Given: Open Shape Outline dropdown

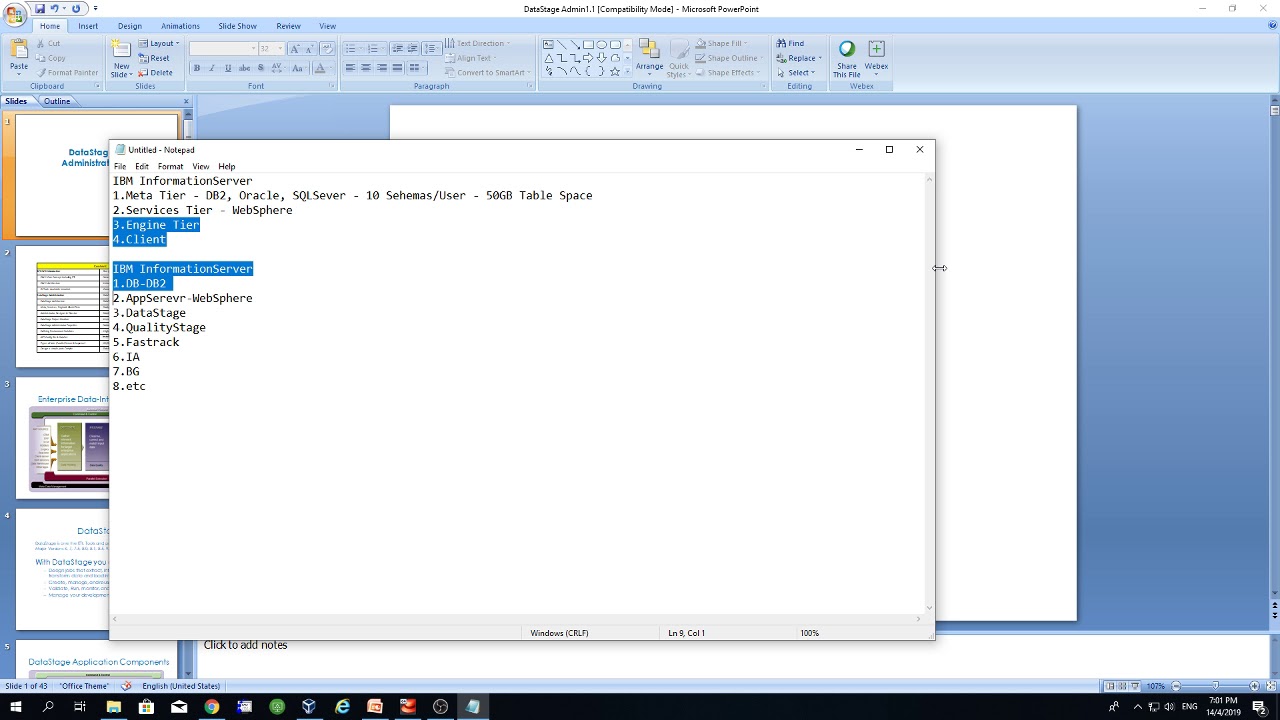Looking at the screenshot, I should click(728, 58).
